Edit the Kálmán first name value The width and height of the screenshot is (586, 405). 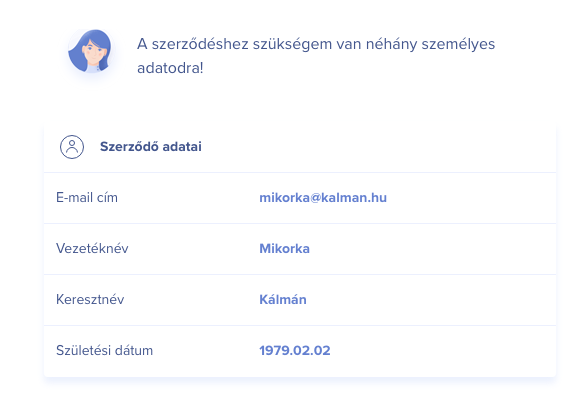click(x=283, y=299)
